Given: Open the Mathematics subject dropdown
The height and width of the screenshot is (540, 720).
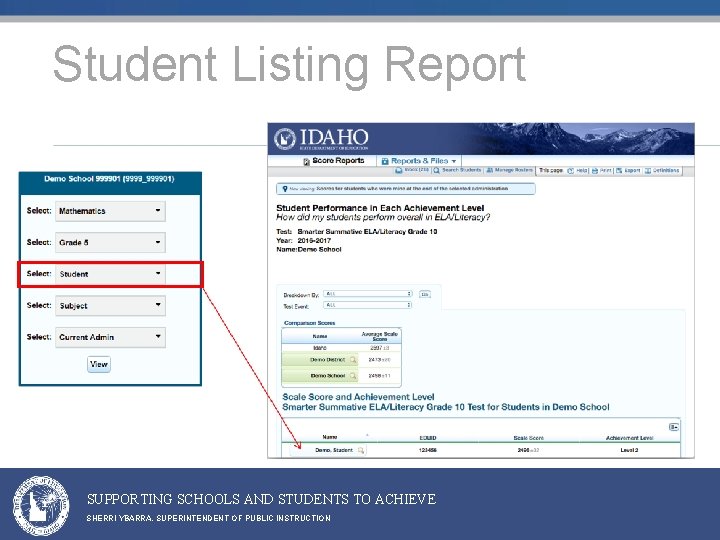Looking at the screenshot, I should click(x=110, y=211).
